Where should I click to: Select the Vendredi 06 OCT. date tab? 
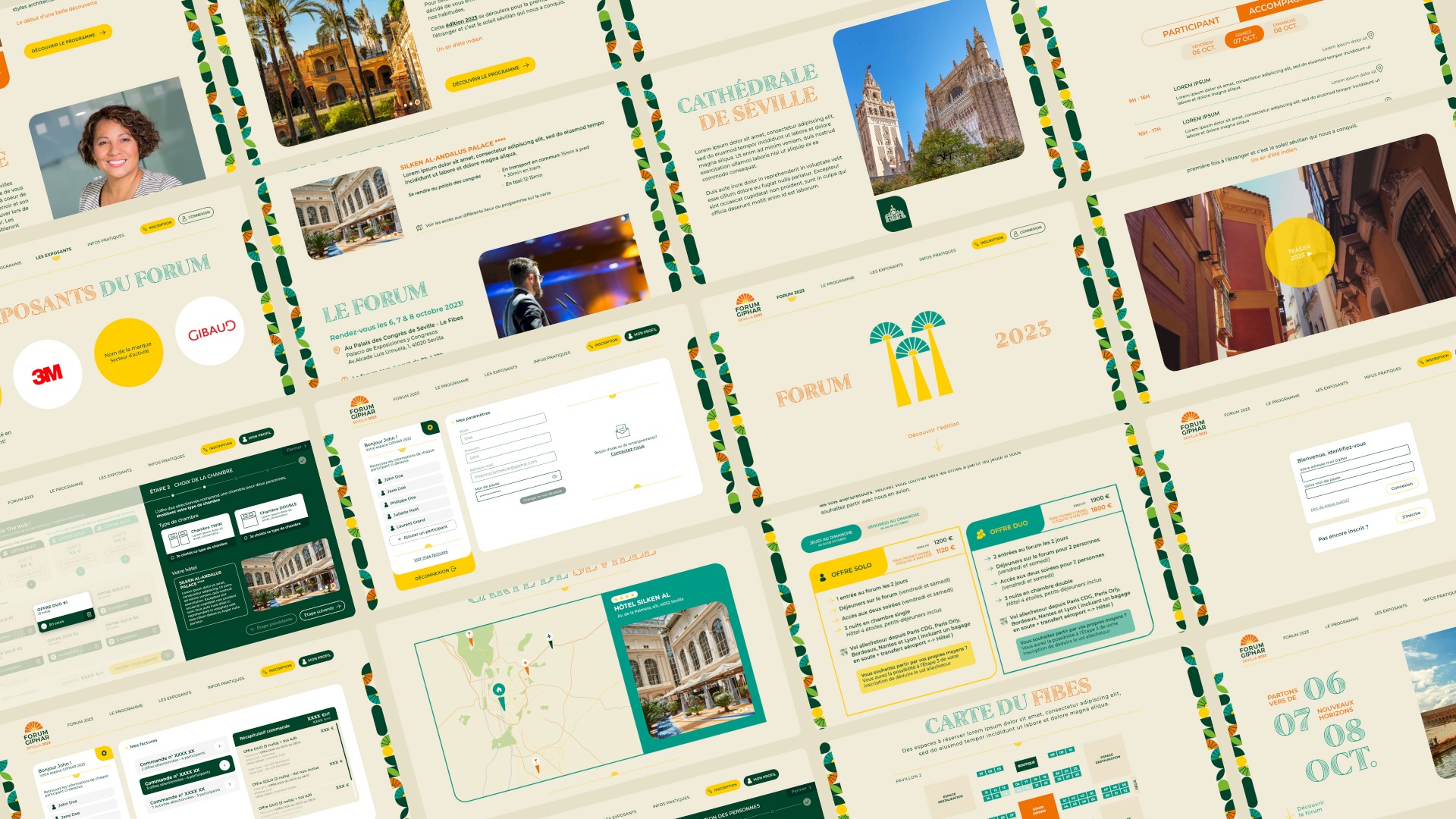1203,49
